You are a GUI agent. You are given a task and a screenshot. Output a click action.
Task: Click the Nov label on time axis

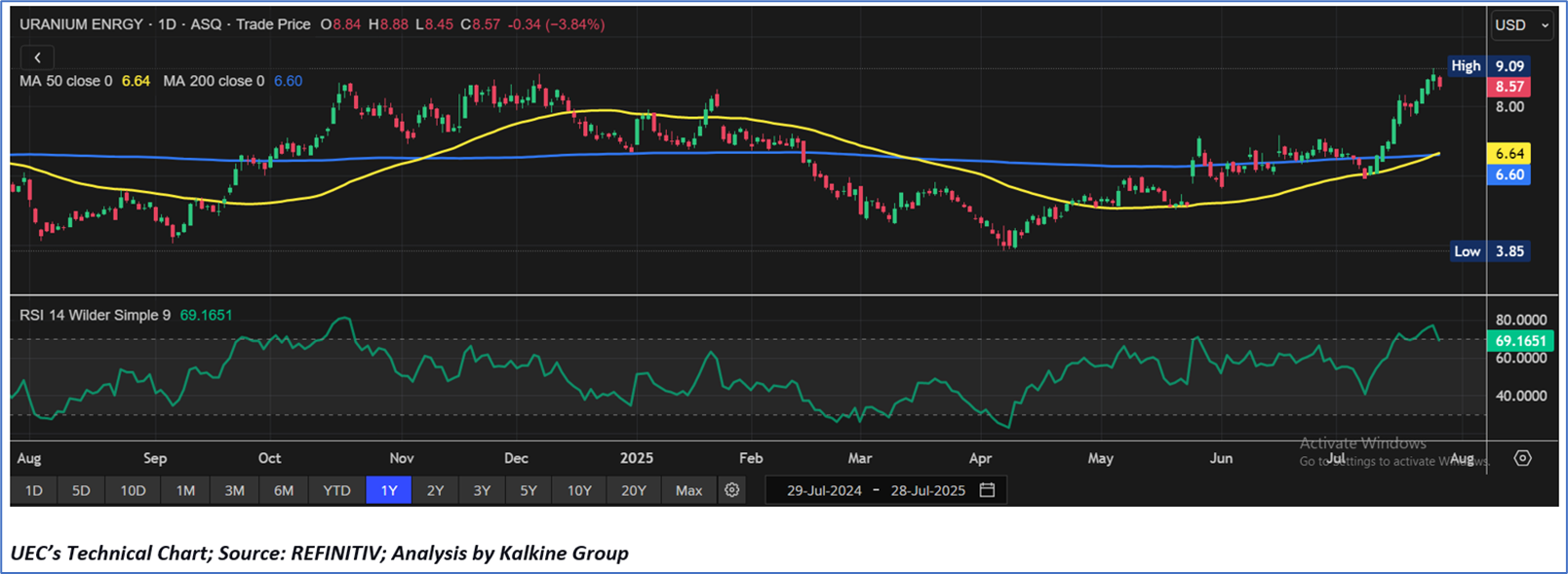402,458
